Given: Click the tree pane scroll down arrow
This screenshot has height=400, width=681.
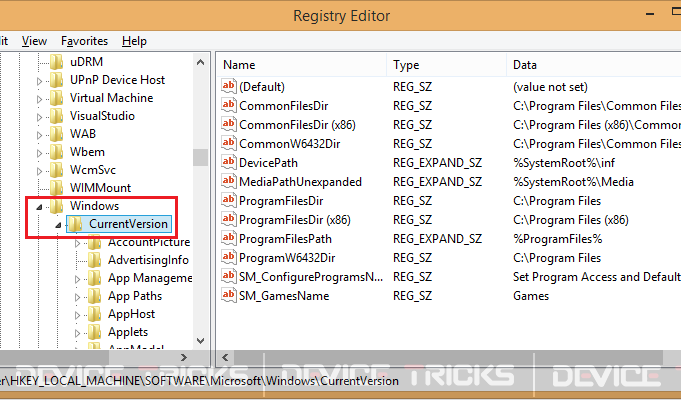Looking at the screenshot, I should 200,341.
